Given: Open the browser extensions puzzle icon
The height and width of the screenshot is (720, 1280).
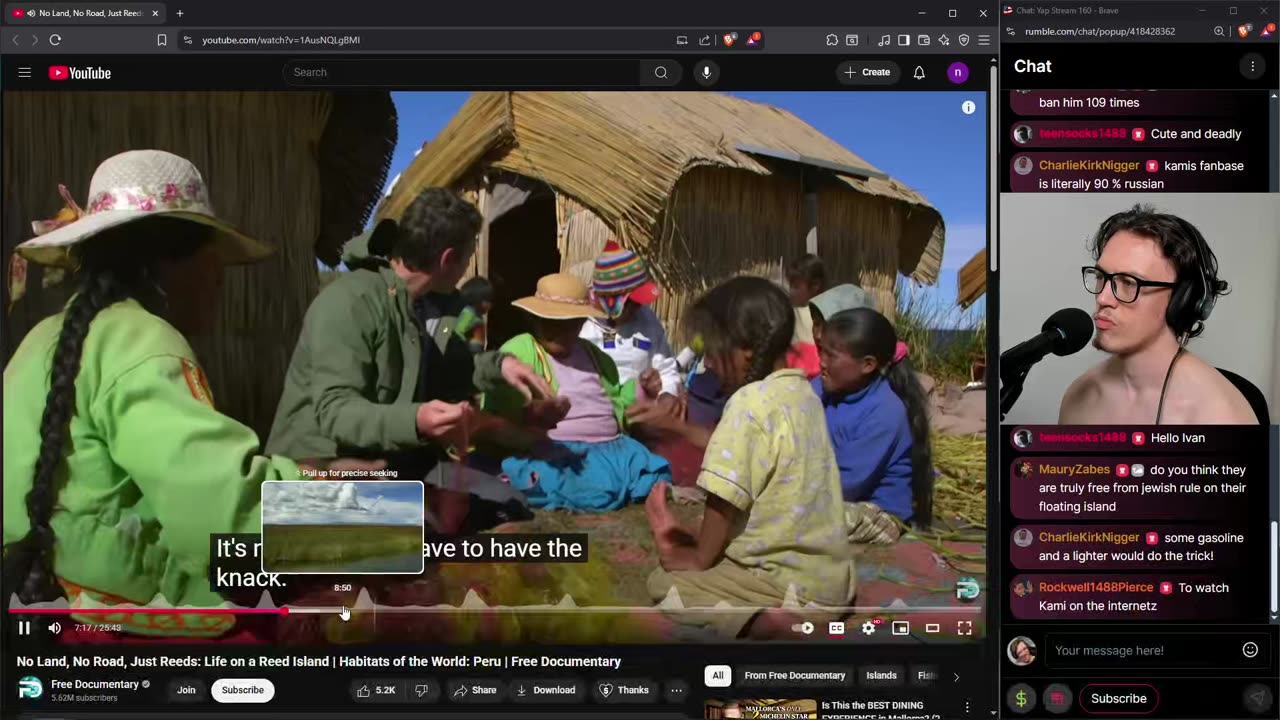Looking at the screenshot, I should pyautogui.click(x=832, y=40).
